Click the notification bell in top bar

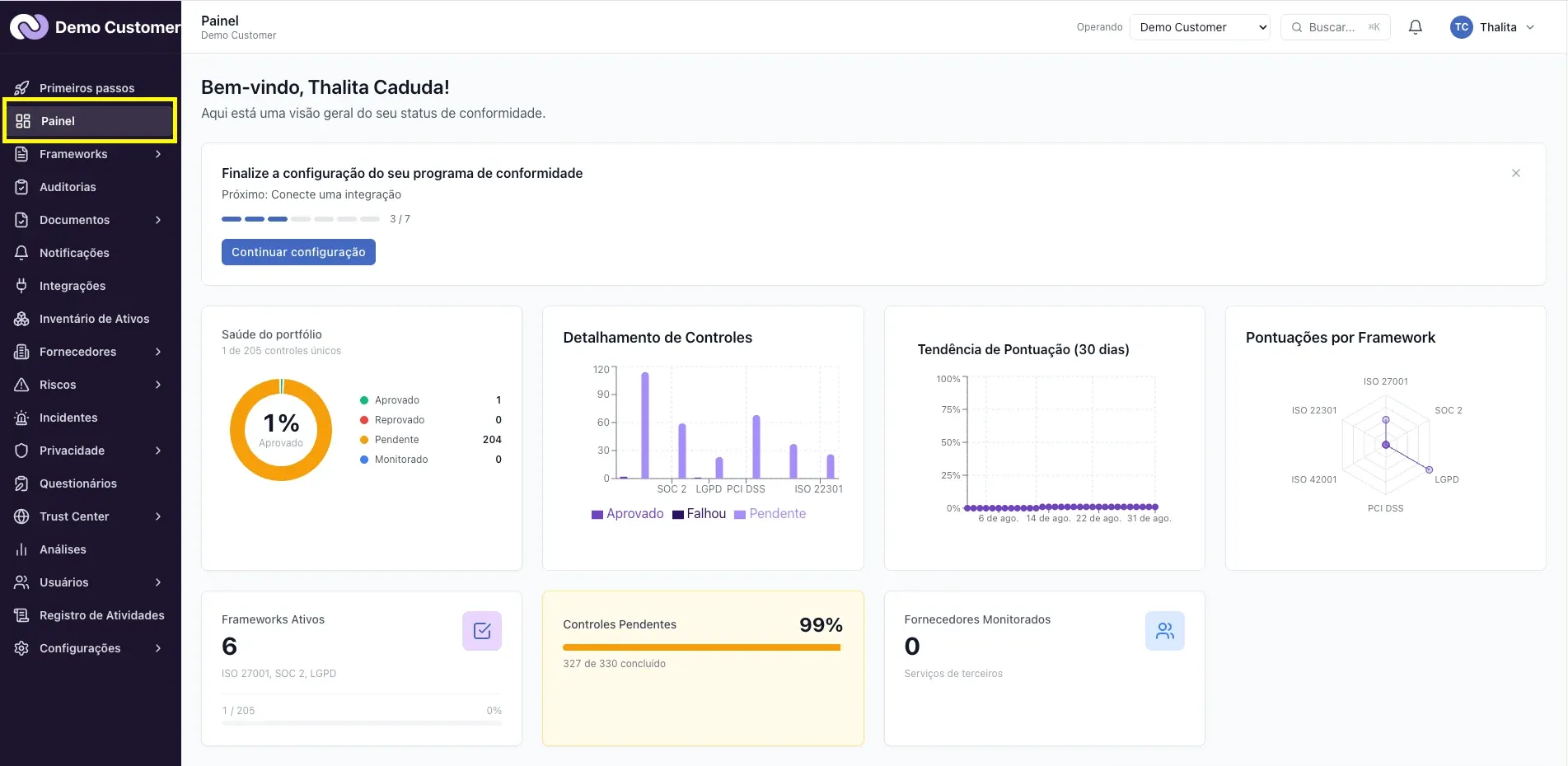[x=1416, y=27]
